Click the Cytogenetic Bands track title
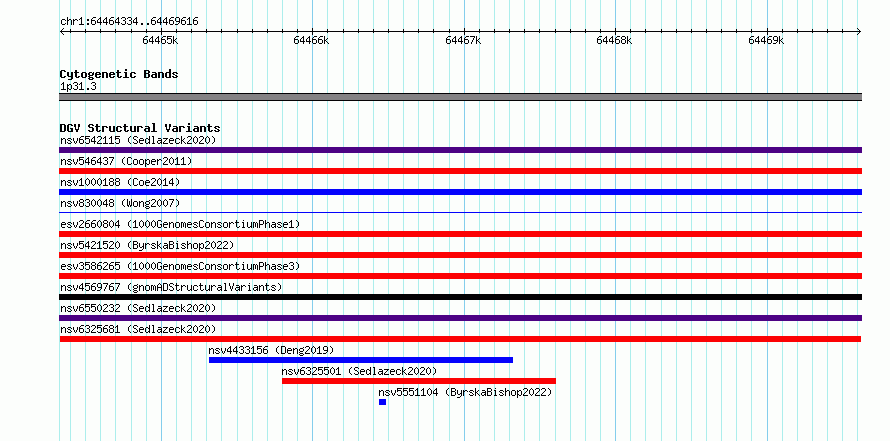Image resolution: width=890 pixels, height=441 pixels. (119, 74)
